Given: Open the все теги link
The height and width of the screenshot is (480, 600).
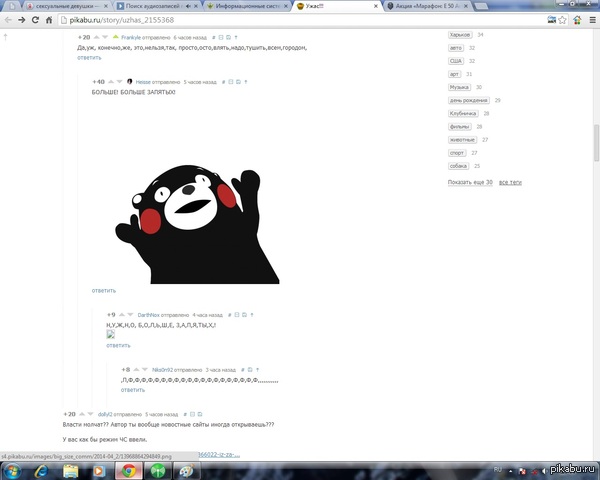Looking at the screenshot, I should (510, 182).
